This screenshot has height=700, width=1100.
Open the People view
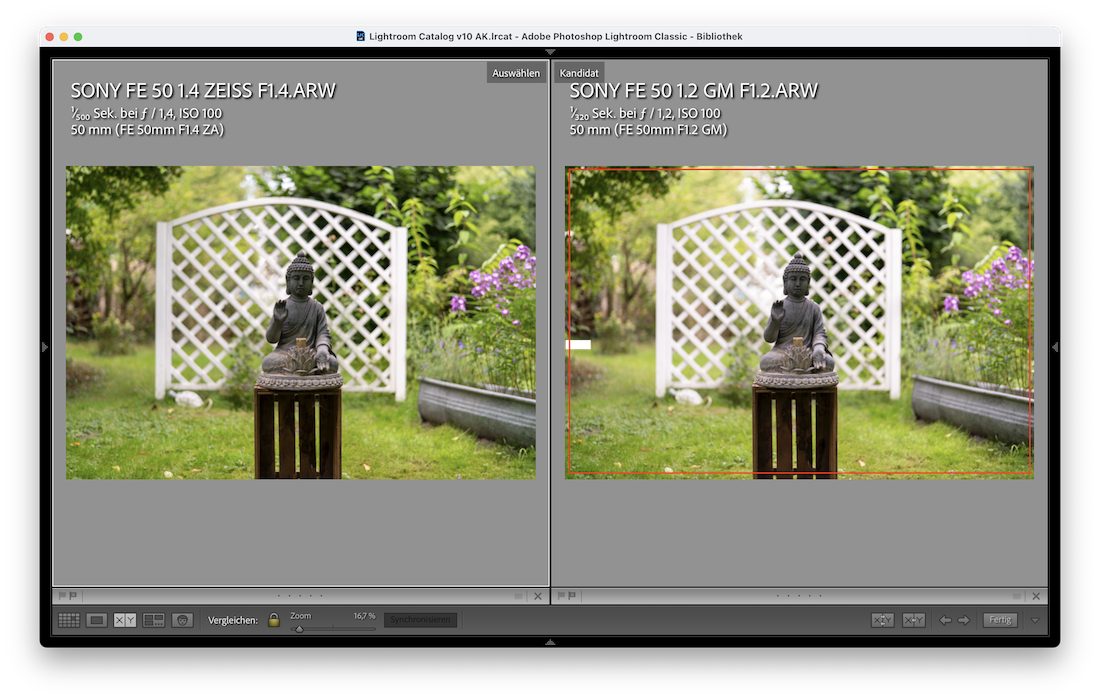(182, 619)
